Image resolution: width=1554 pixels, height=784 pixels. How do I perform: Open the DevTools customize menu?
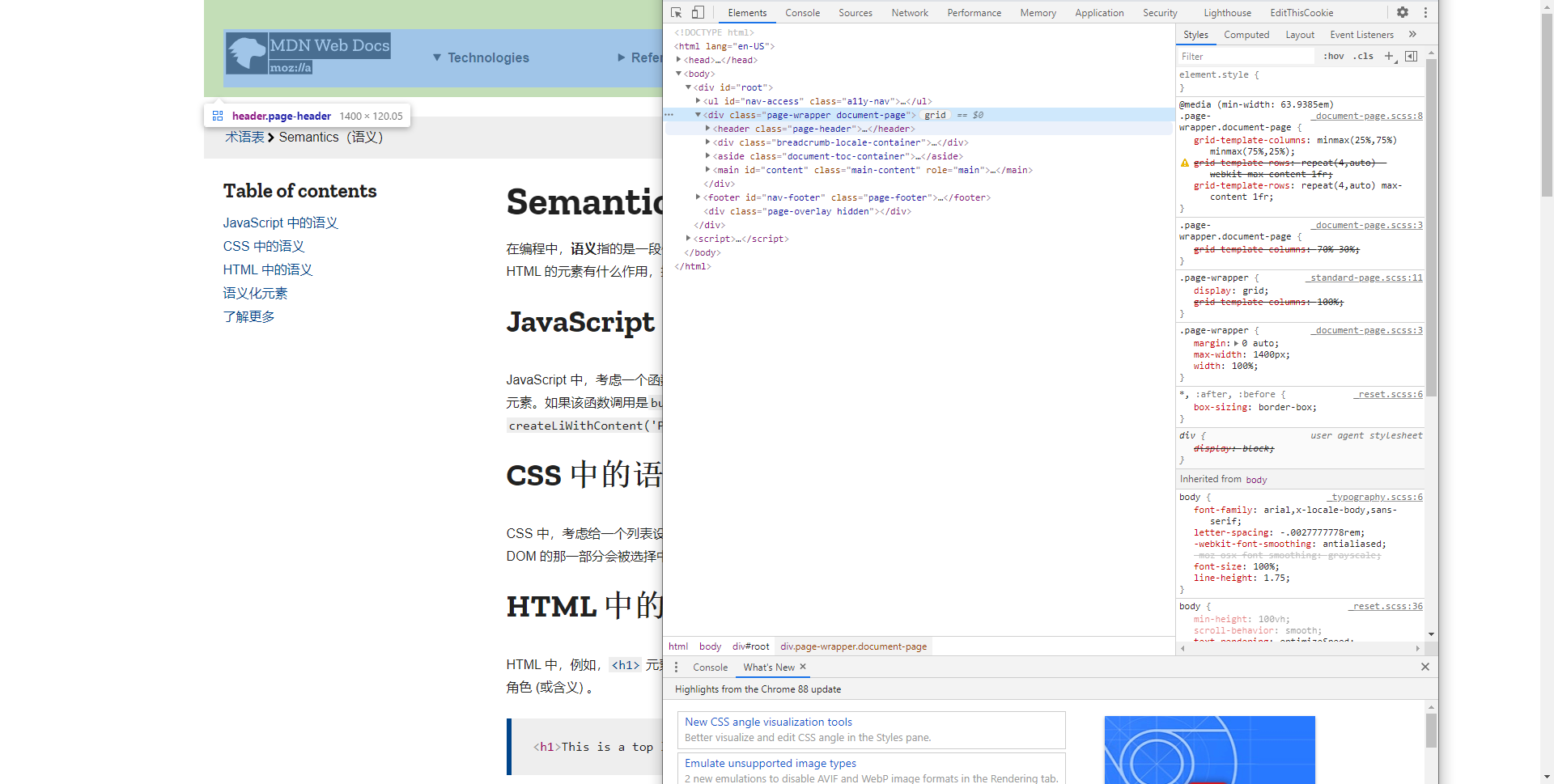1425,12
